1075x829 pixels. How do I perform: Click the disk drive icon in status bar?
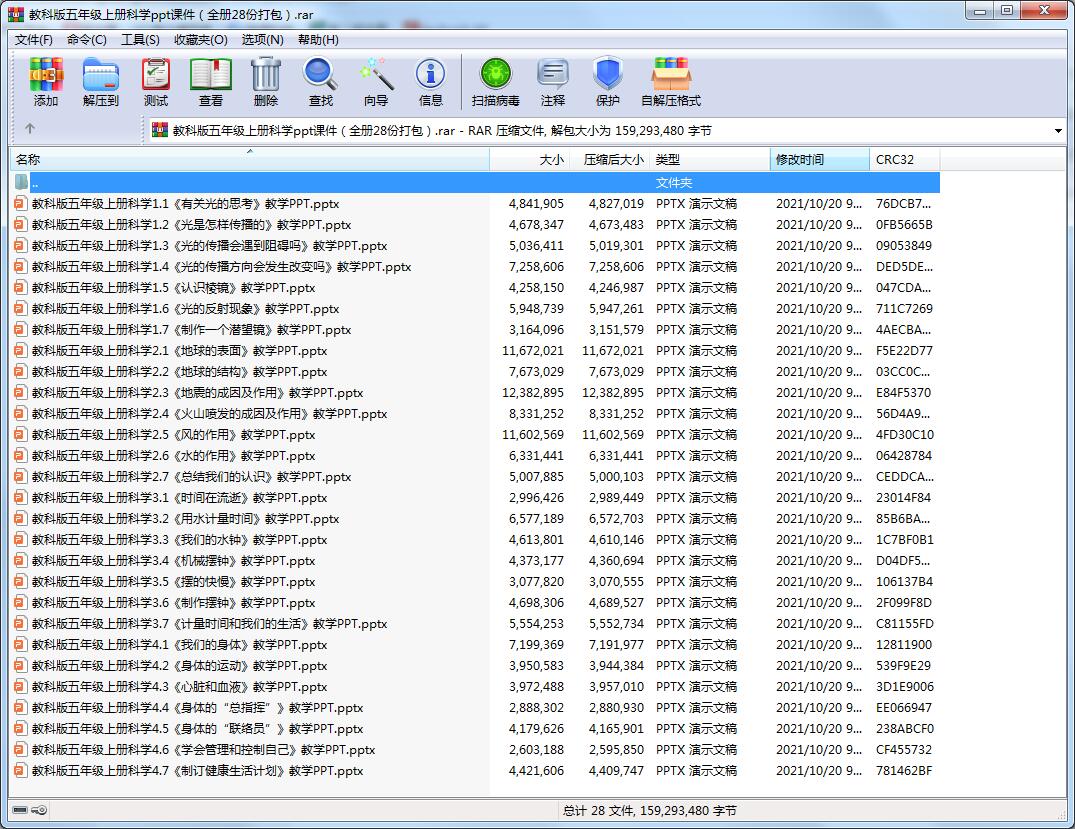coord(20,810)
